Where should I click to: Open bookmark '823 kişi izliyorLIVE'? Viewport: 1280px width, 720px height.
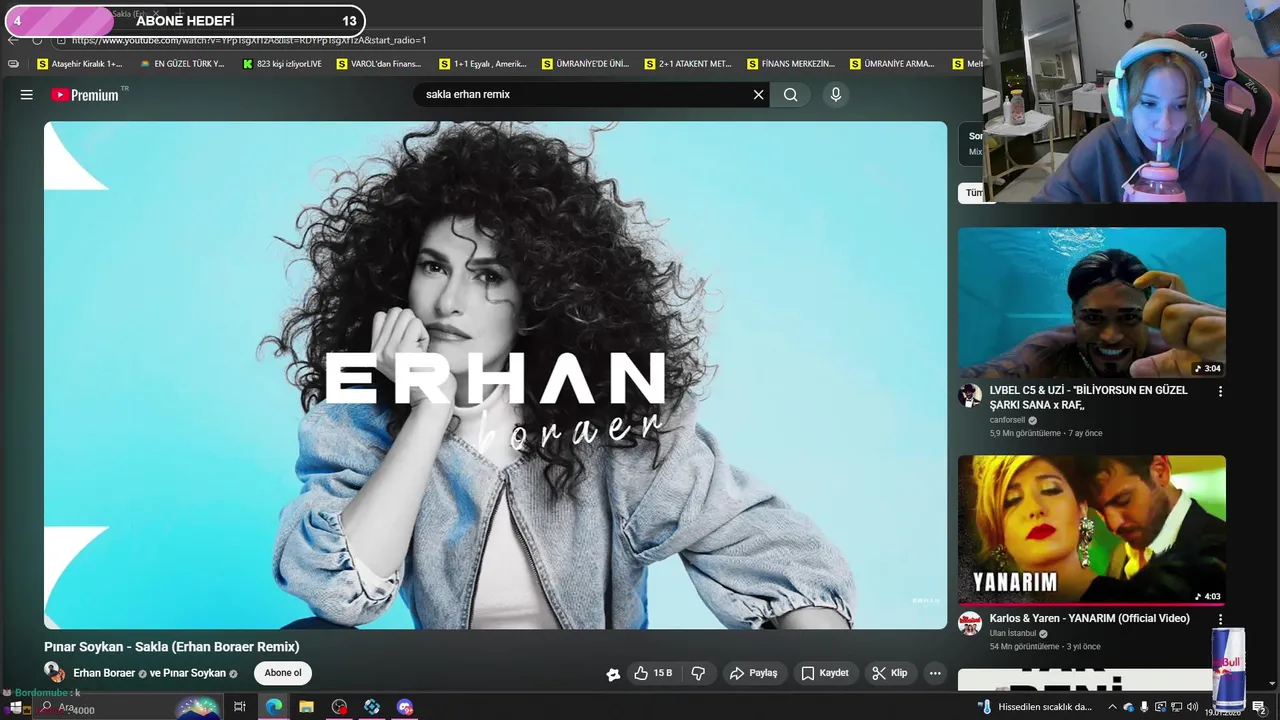283,64
